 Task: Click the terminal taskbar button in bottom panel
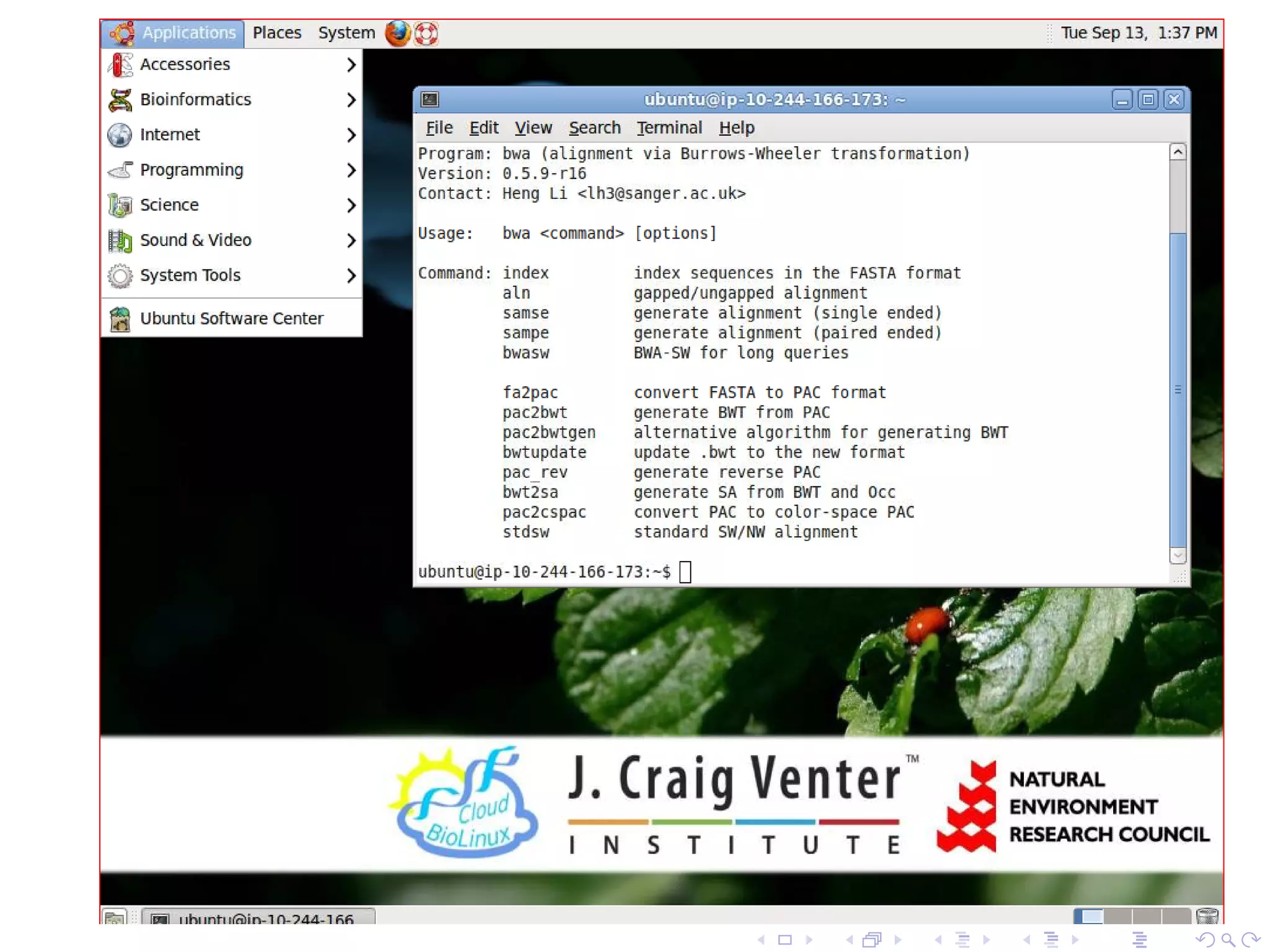coord(259,917)
